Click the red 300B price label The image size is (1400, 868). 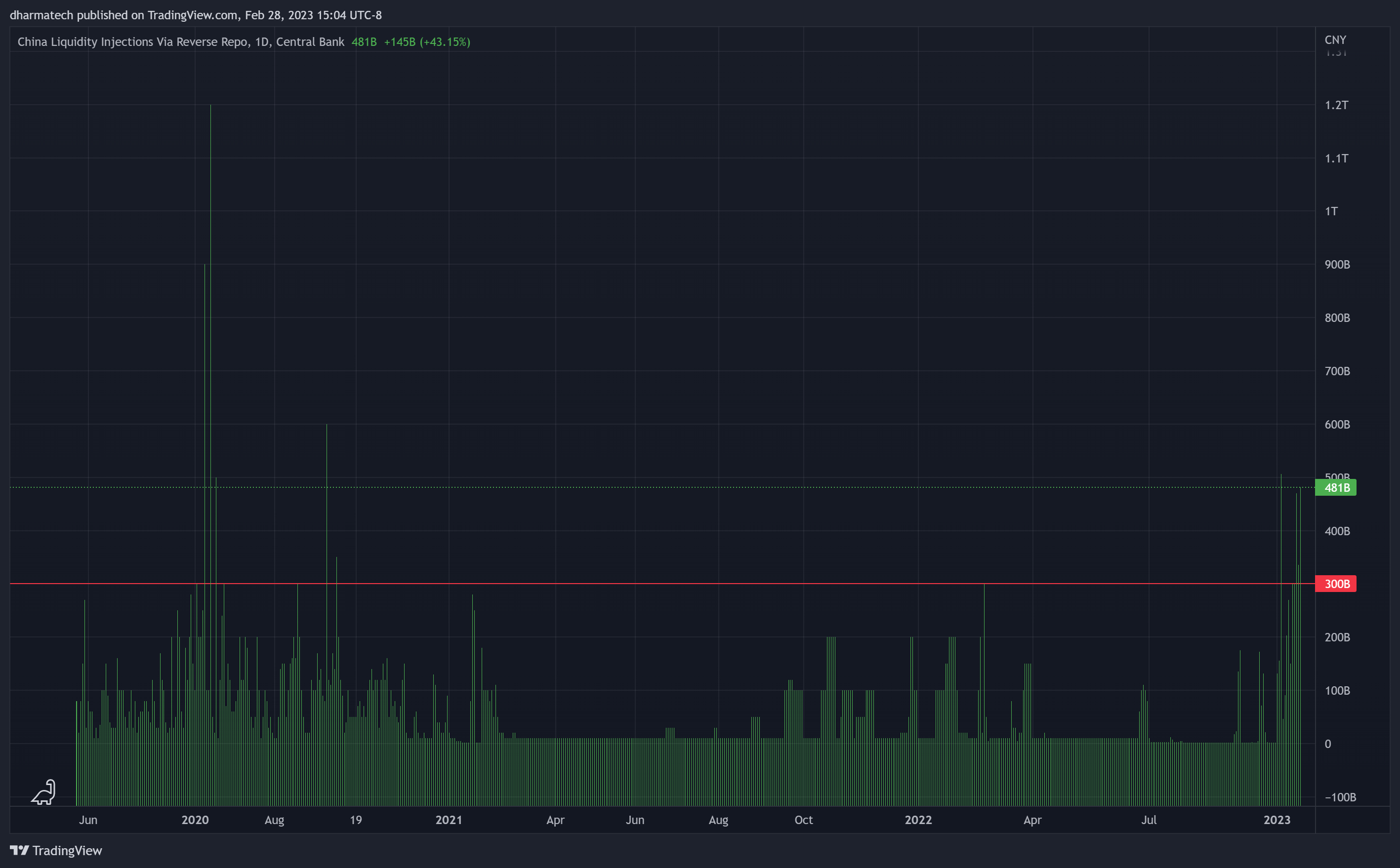tap(1336, 584)
